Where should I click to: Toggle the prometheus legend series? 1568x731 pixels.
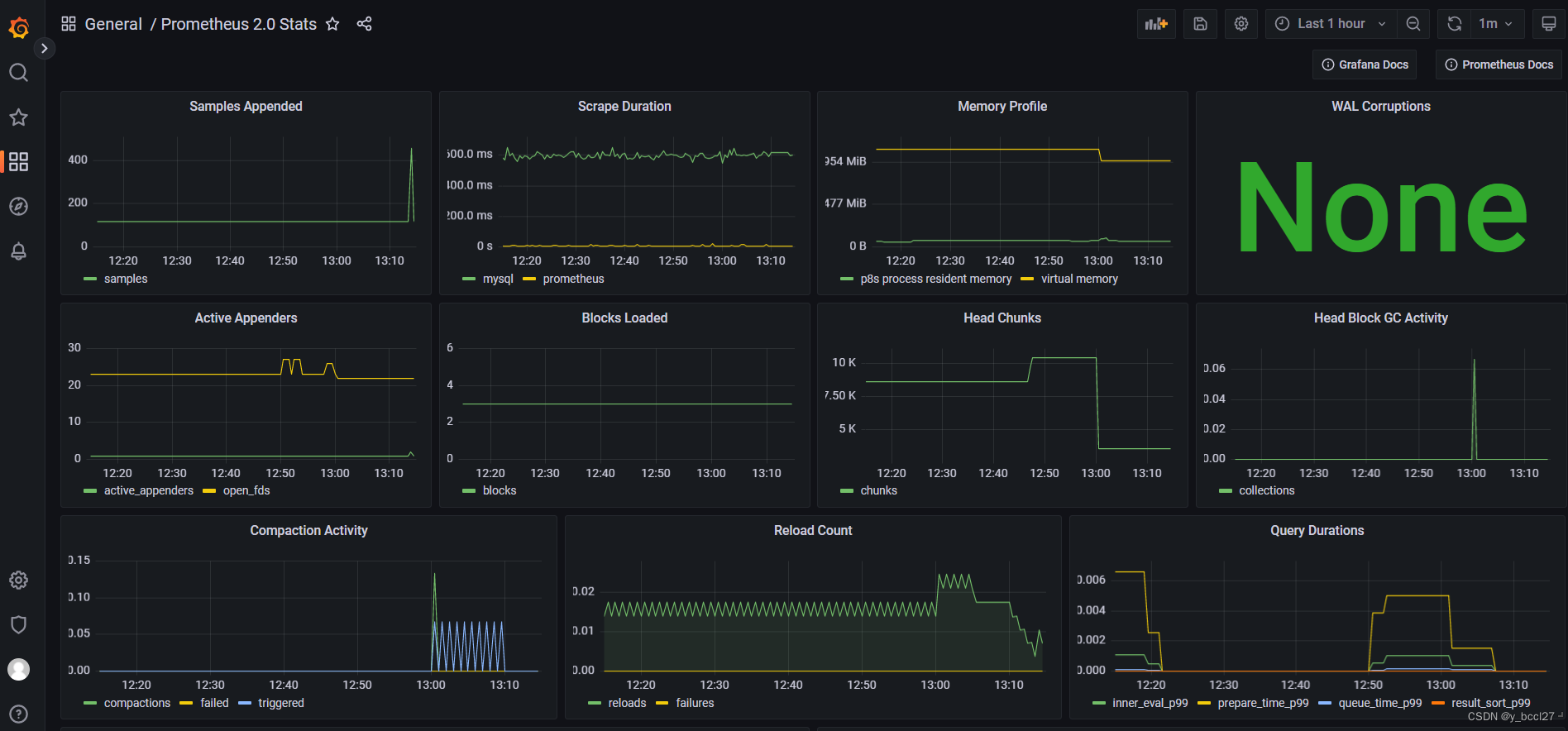click(x=573, y=279)
